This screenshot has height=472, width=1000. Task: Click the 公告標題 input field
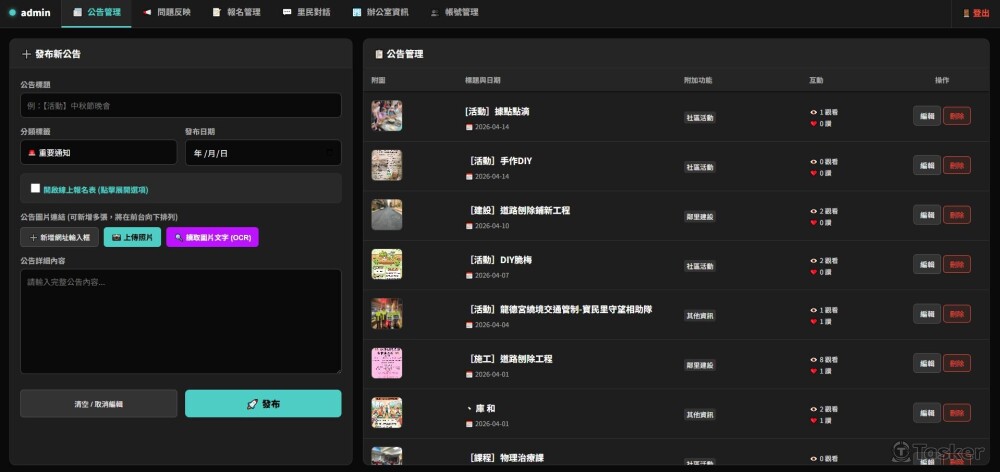pyautogui.click(x=180, y=105)
